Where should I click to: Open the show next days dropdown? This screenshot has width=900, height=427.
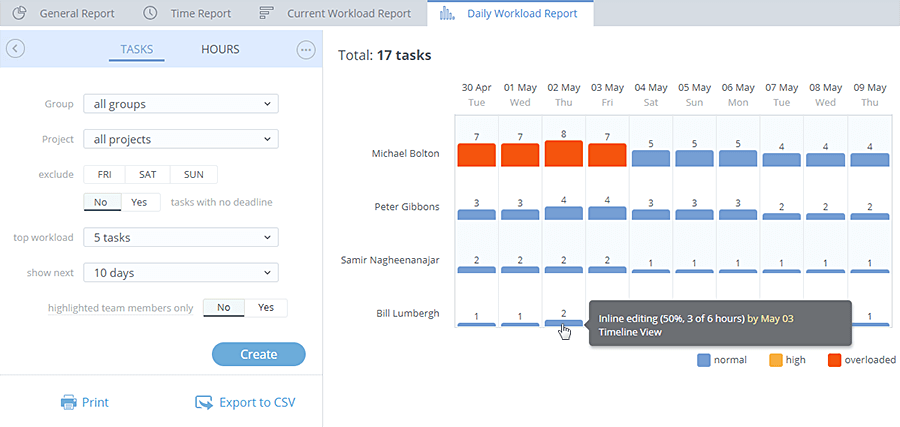pyautogui.click(x=181, y=273)
